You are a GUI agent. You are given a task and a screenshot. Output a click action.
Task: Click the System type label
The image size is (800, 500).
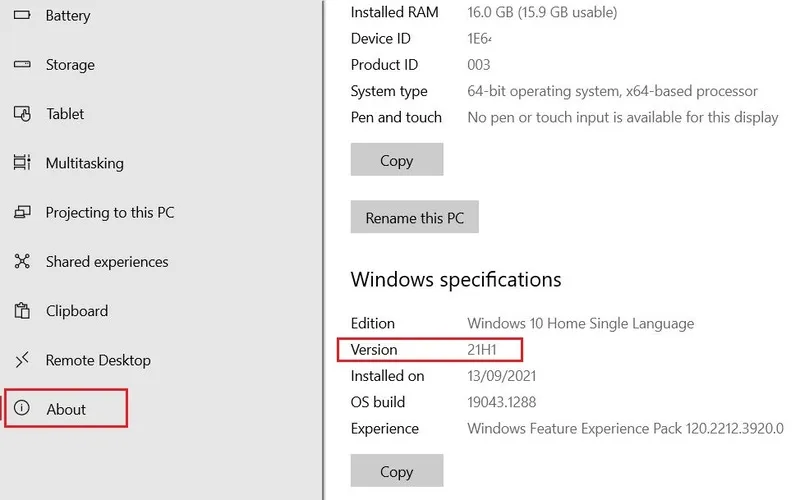click(x=389, y=91)
